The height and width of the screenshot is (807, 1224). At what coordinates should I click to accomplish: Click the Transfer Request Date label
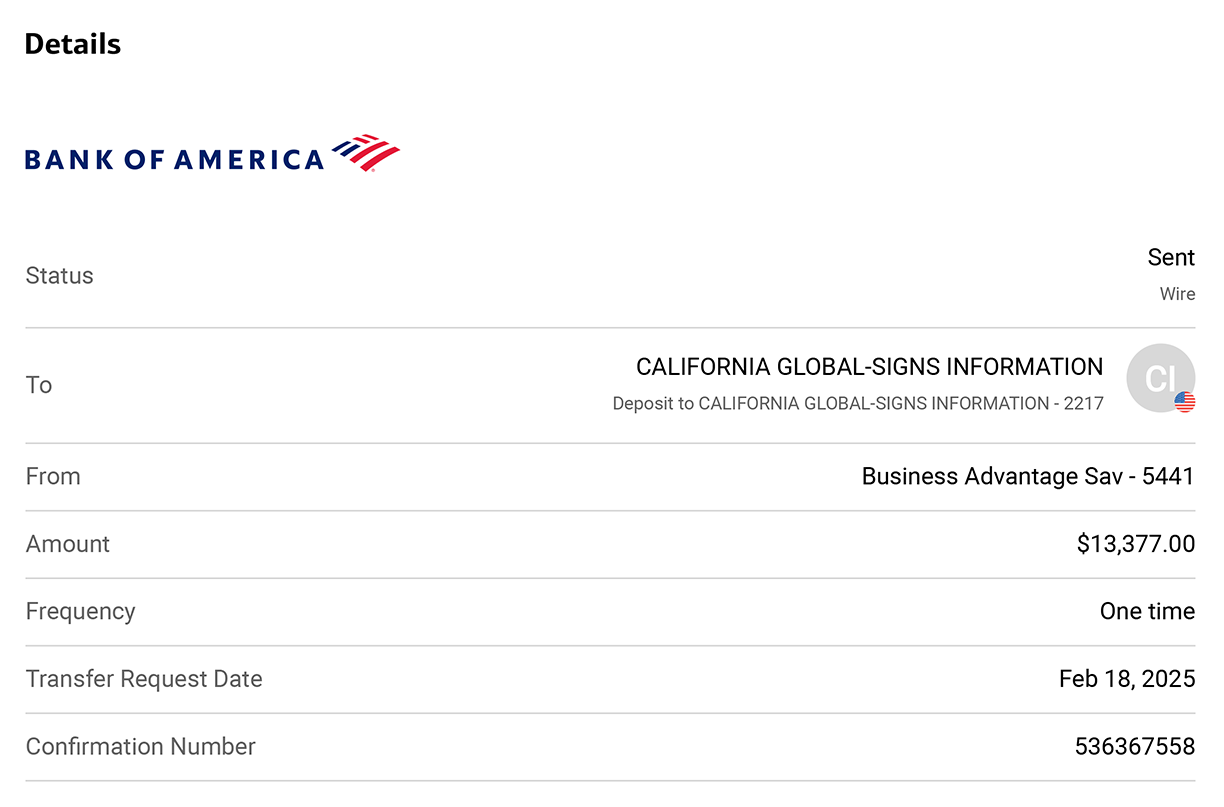[144, 679]
